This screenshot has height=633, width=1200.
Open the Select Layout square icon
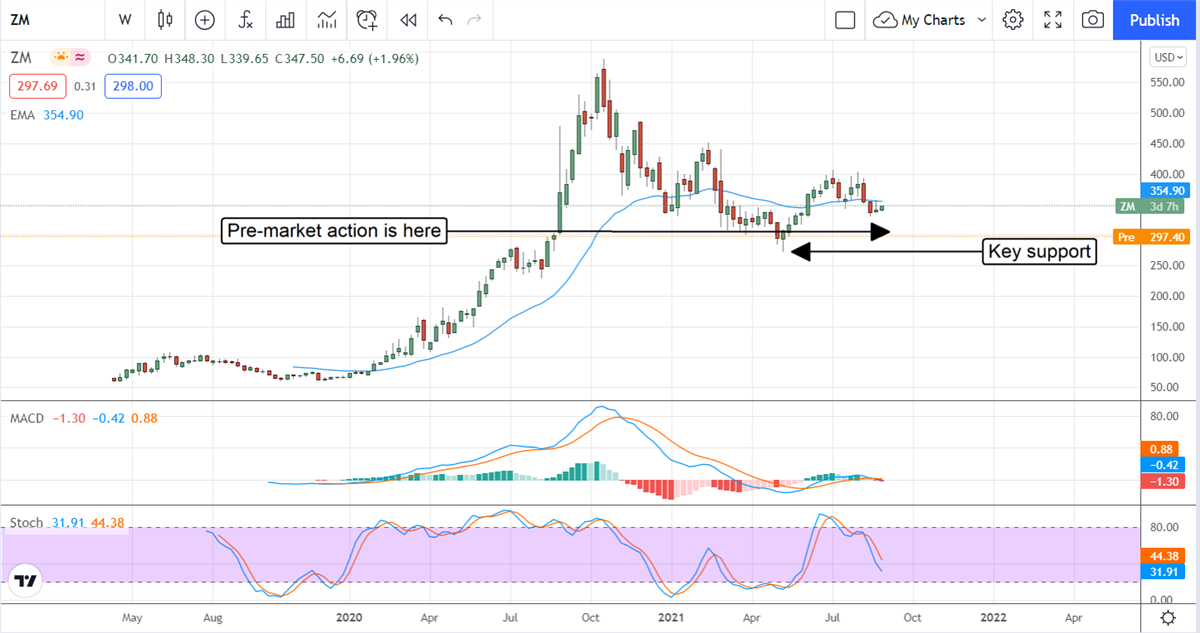[x=845, y=19]
